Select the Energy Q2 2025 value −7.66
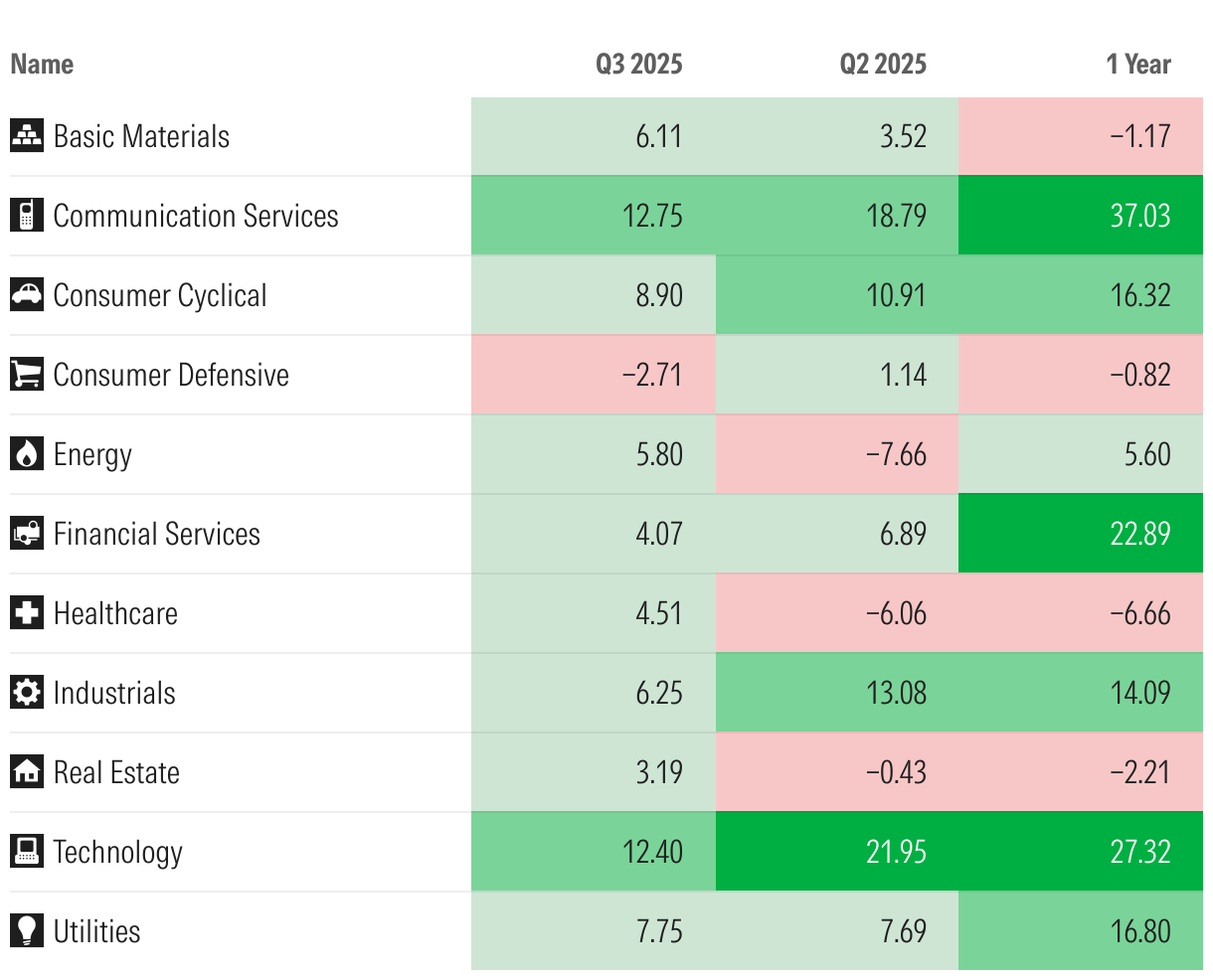Image resolution: width=1213 pixels, height=980 pixels. pos(897,454)
